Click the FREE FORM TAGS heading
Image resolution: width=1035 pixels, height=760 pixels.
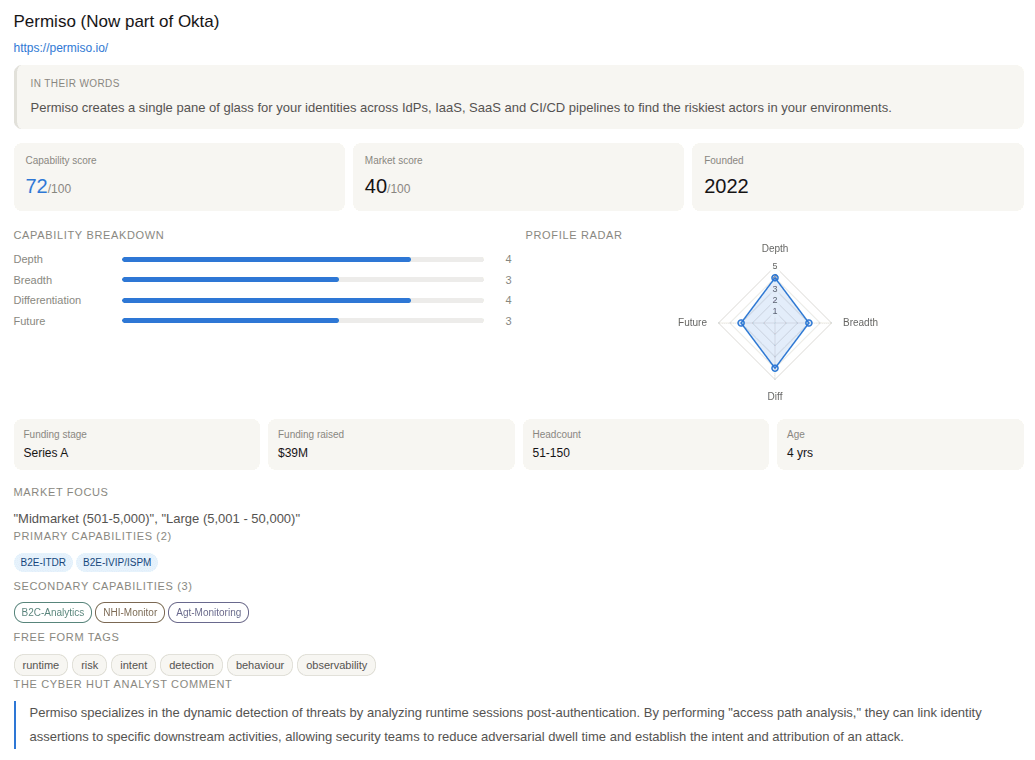[x=66, y=637]
